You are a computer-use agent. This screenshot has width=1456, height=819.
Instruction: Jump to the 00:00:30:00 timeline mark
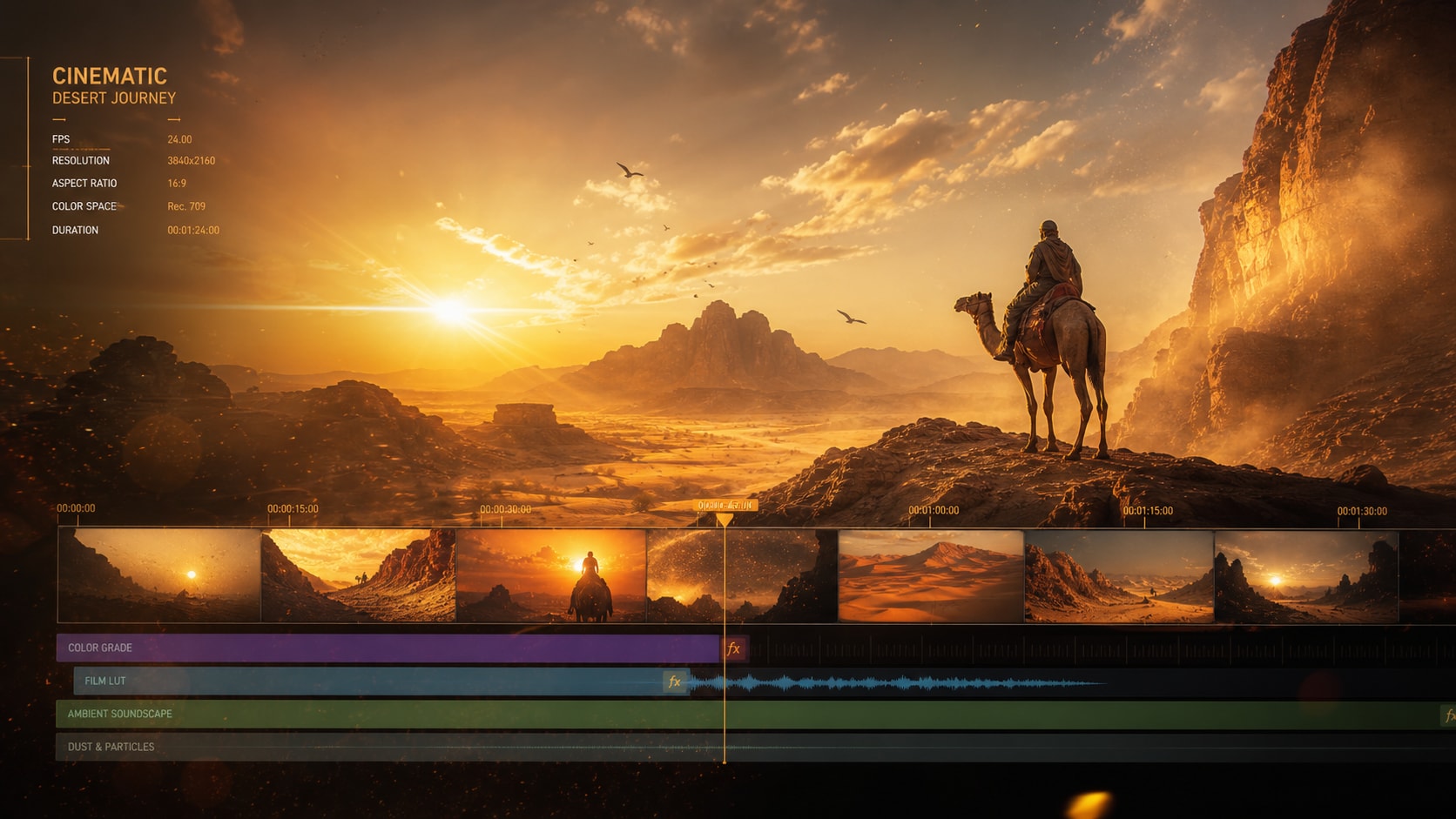(505, 510)
